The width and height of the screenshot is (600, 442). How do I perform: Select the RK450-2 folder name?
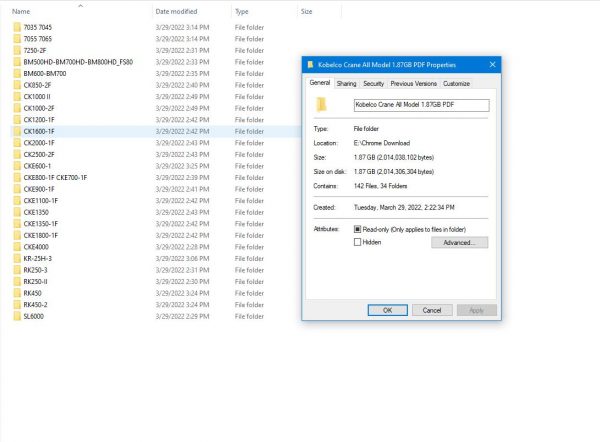click(x=36, y=305)
